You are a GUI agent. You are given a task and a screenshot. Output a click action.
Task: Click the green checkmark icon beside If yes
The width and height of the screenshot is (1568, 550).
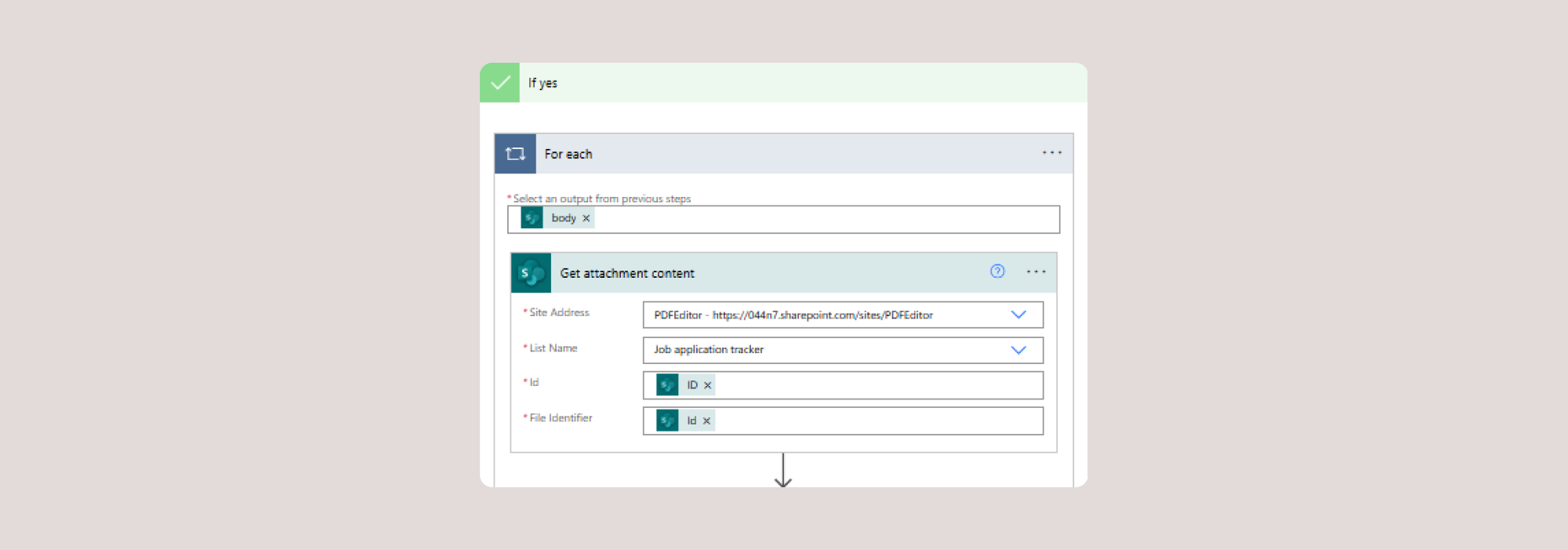point(499,82)
